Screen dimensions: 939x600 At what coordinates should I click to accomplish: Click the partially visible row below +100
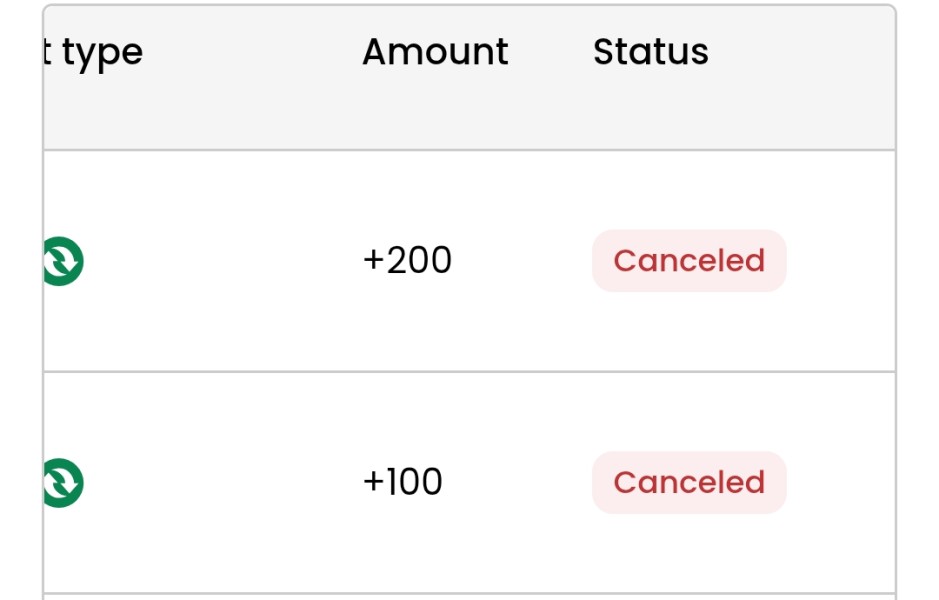[x=468, y=597]
